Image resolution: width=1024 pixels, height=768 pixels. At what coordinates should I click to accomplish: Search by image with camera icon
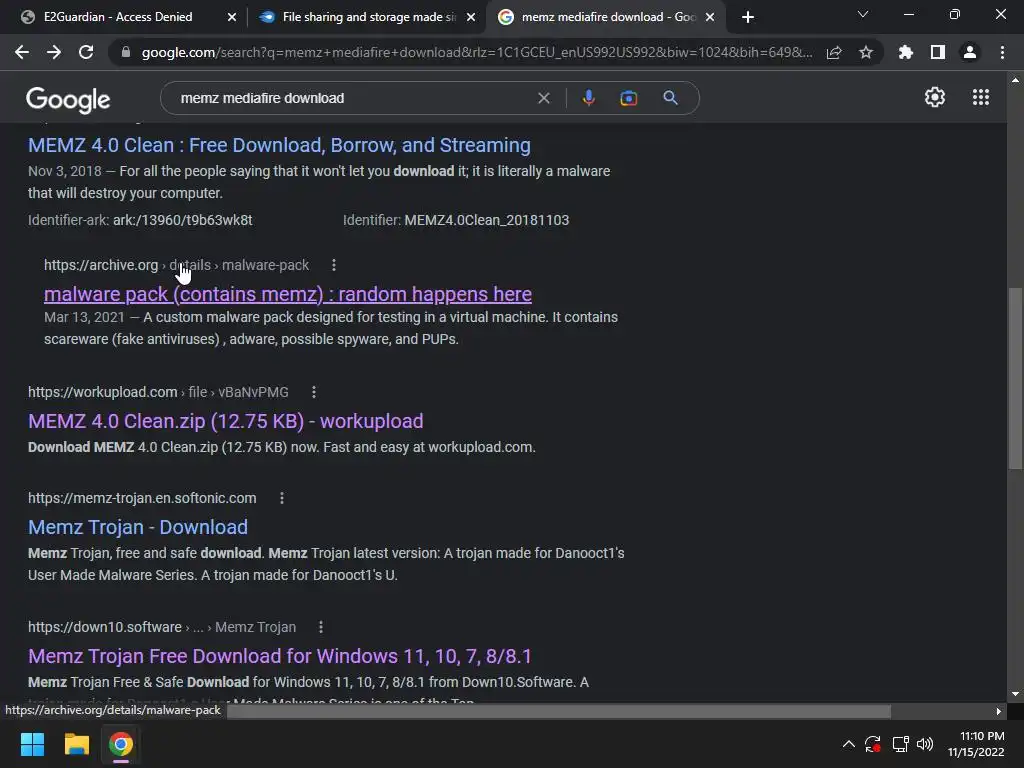pos(628,98)
